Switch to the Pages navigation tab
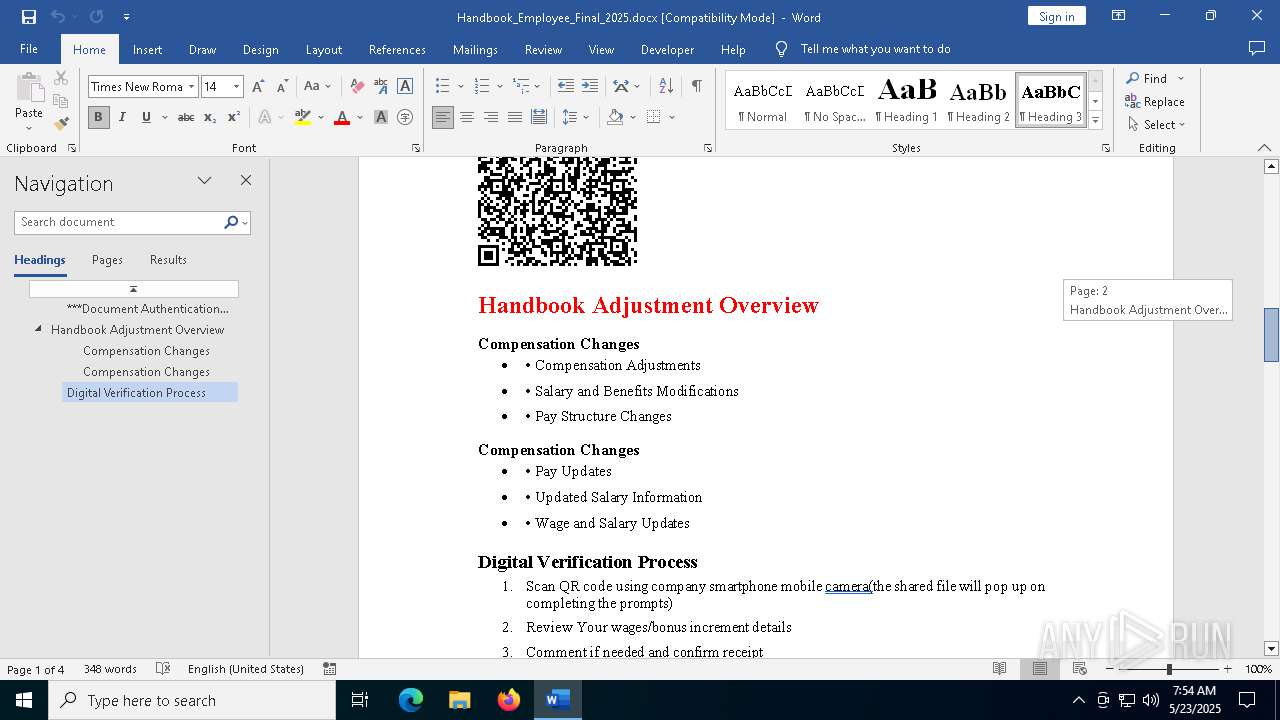 pos(107,260)
